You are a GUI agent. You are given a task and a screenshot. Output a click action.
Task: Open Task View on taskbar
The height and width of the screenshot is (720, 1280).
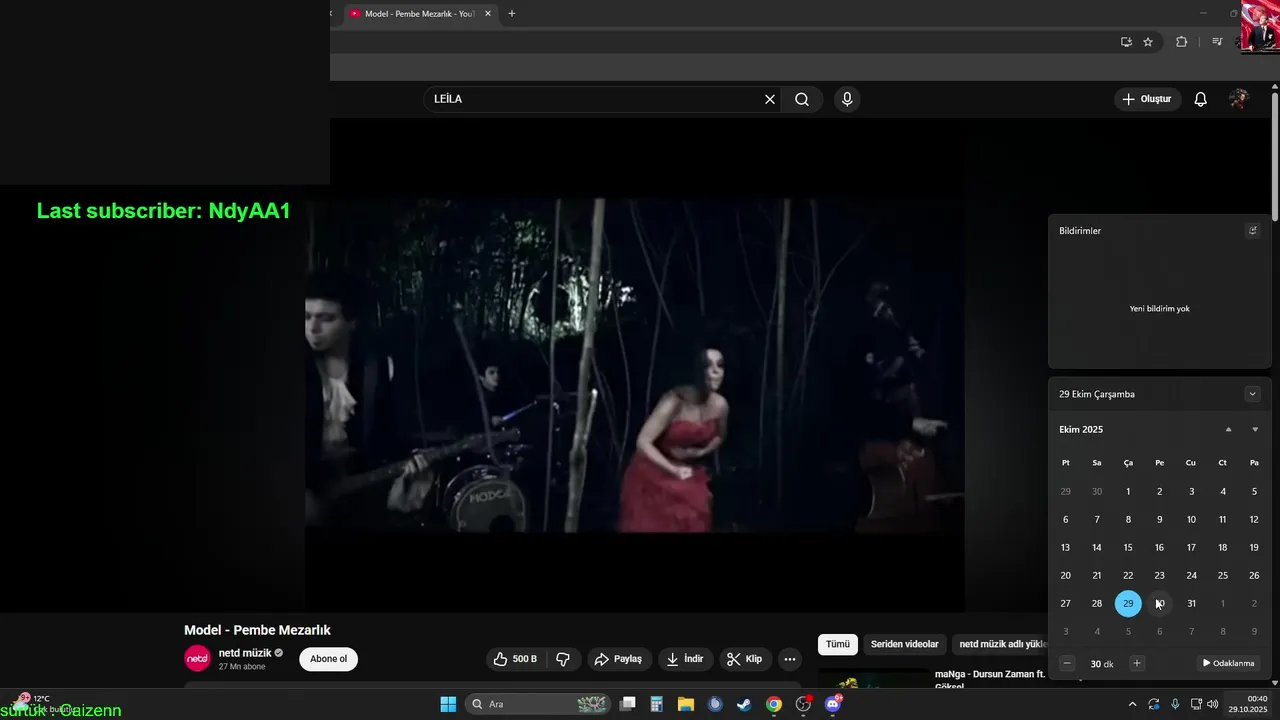(628, 704)
